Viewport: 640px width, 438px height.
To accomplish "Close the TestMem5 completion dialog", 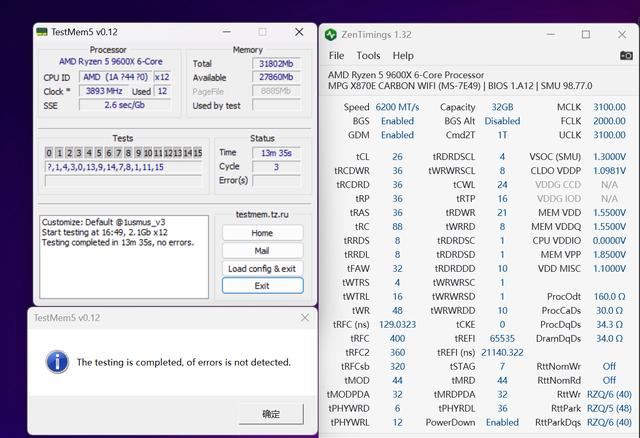I will coord(304,318).
